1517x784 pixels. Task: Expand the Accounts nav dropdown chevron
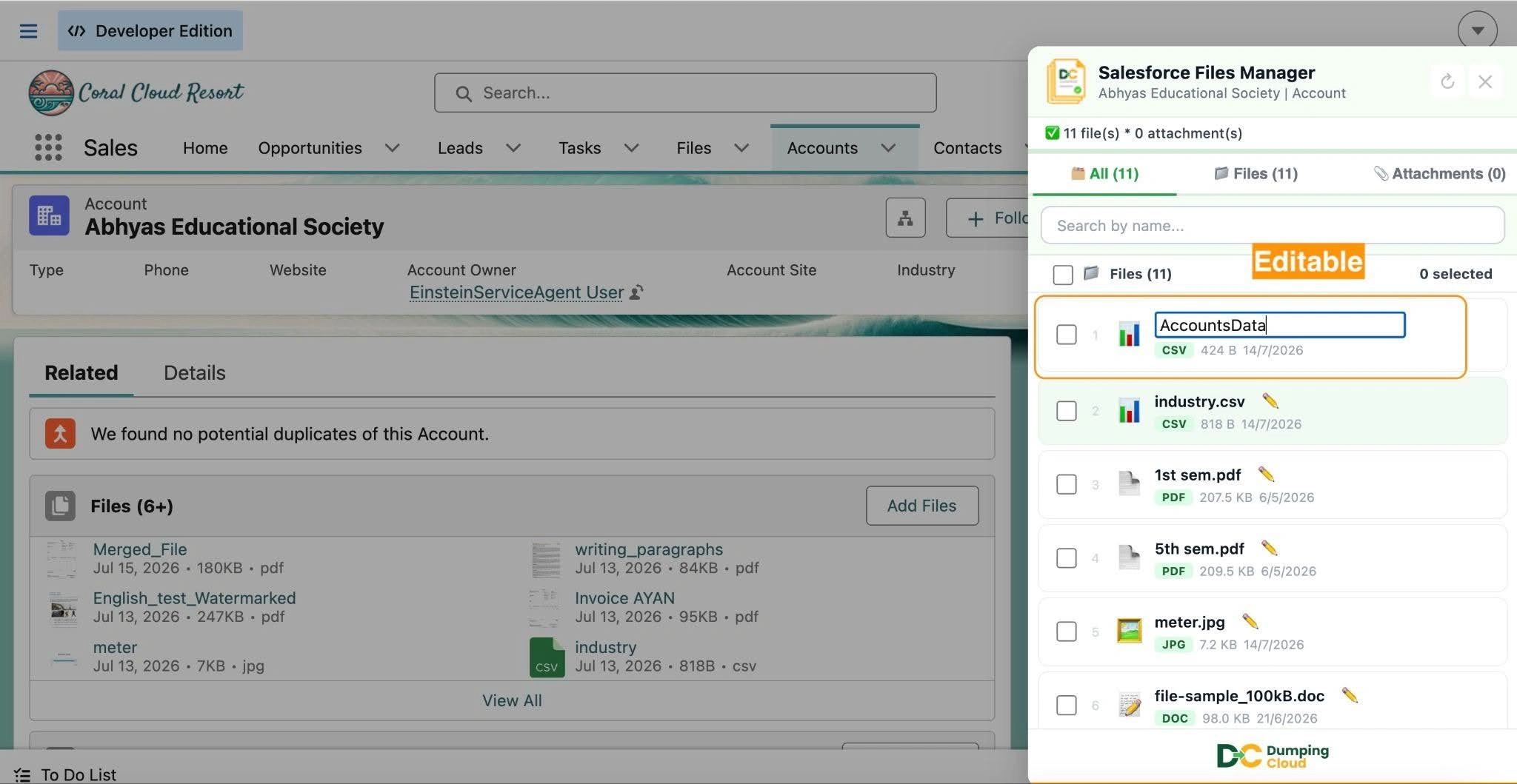(888, 148)
